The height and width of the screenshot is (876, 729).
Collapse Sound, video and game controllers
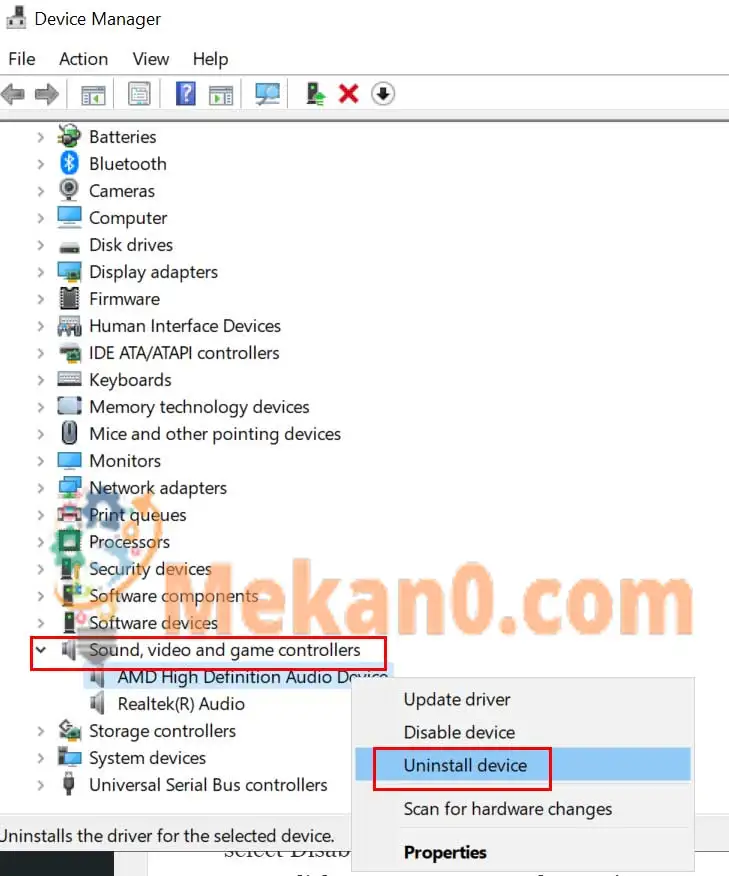tap(40, 650)
